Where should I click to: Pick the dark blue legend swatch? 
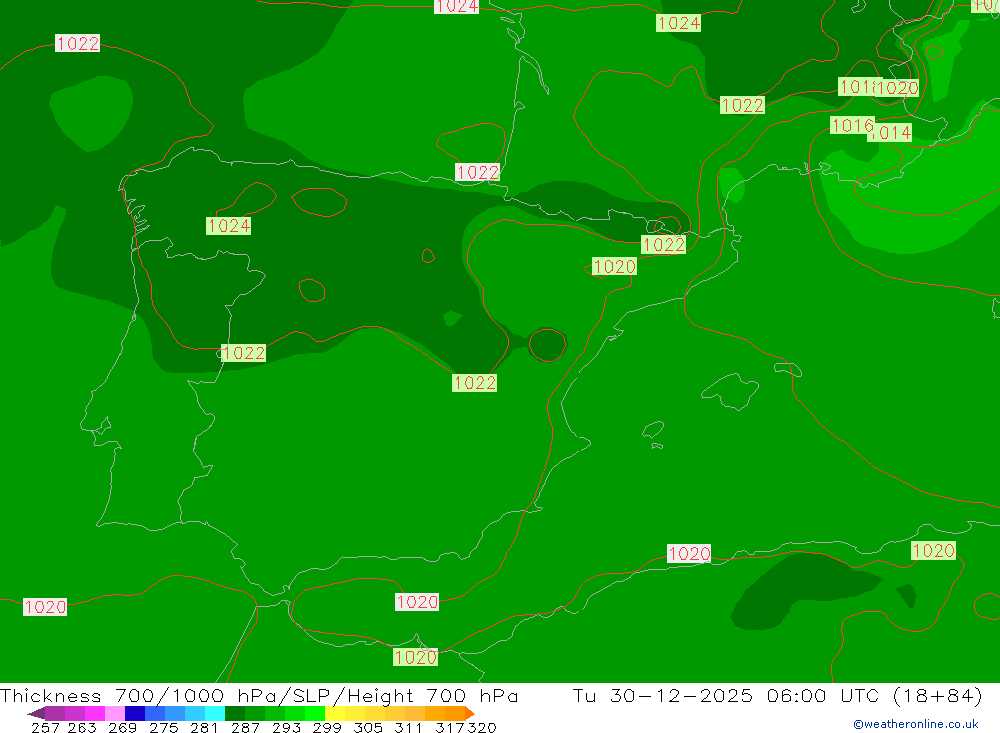click(x=135, y=713)
